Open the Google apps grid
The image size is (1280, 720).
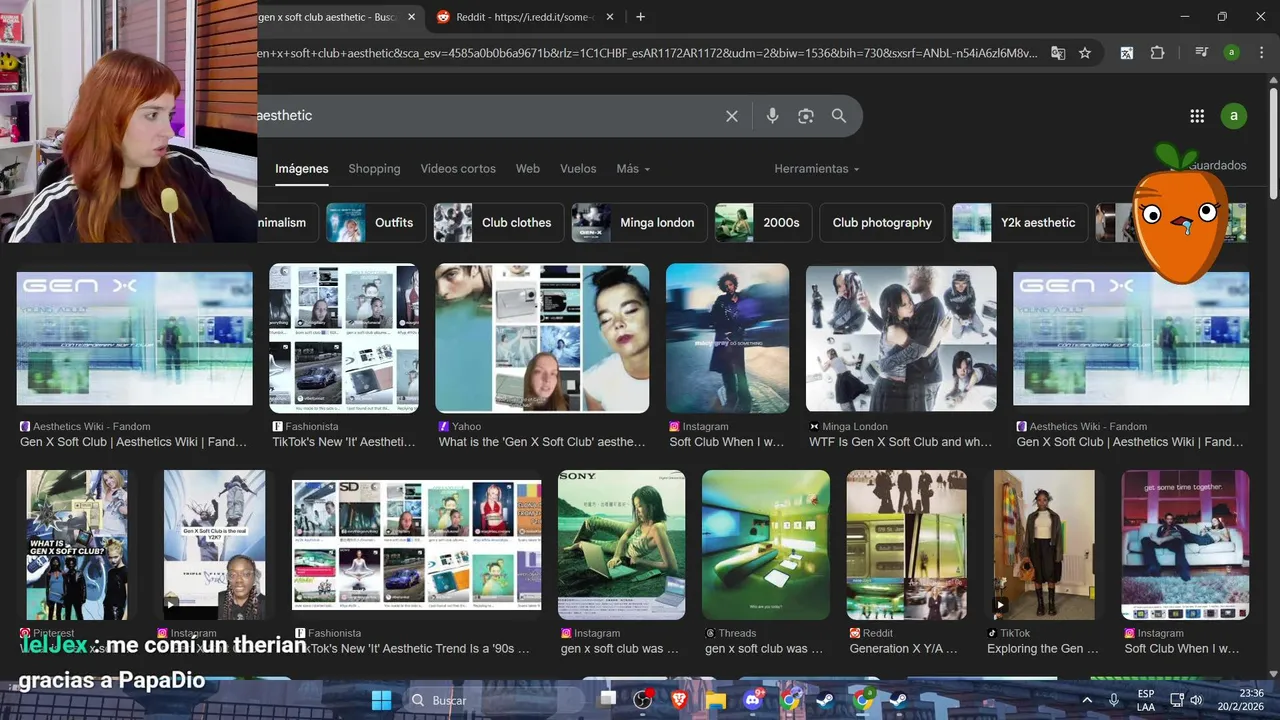pyautogui.click(x=1197, y=116)
